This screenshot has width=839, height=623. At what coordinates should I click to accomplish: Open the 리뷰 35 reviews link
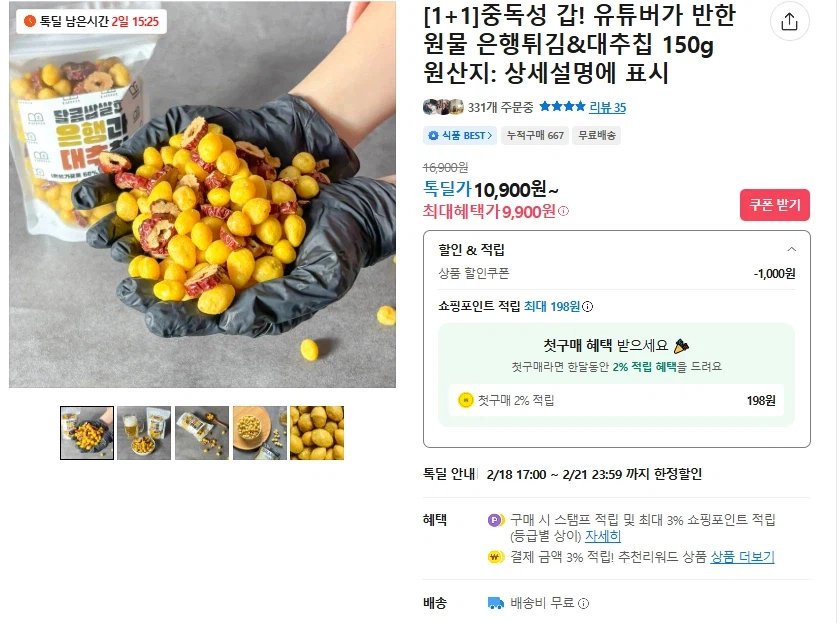point(607,108)
